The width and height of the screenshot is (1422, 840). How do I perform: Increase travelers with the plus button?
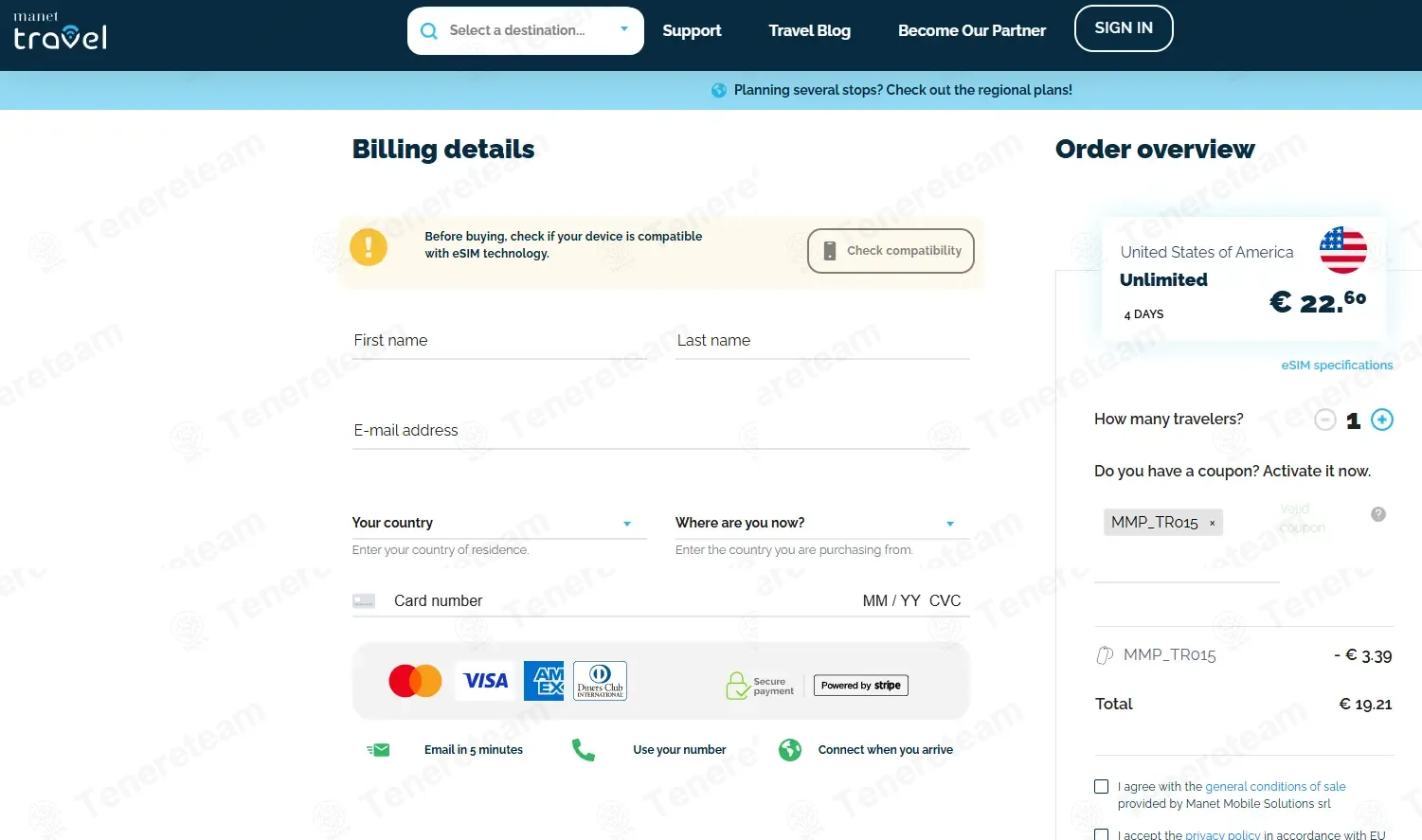coord(1382,420)
